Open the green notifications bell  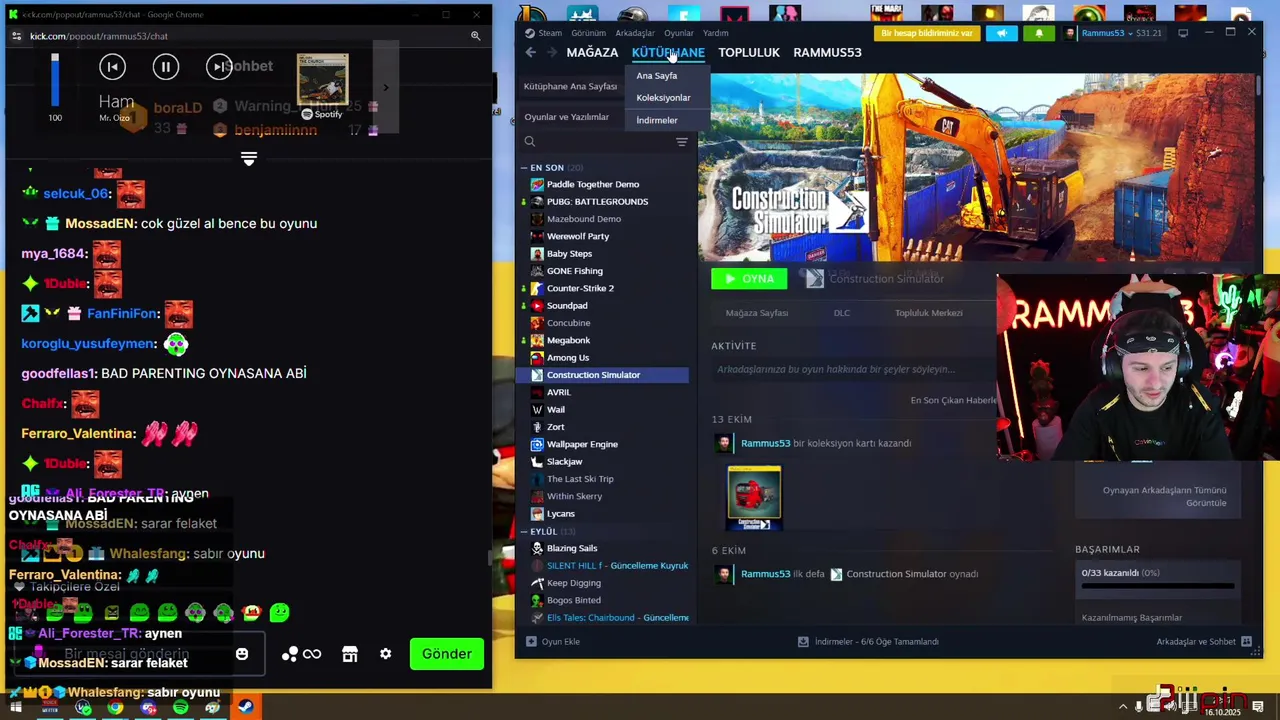point(1039,33)
